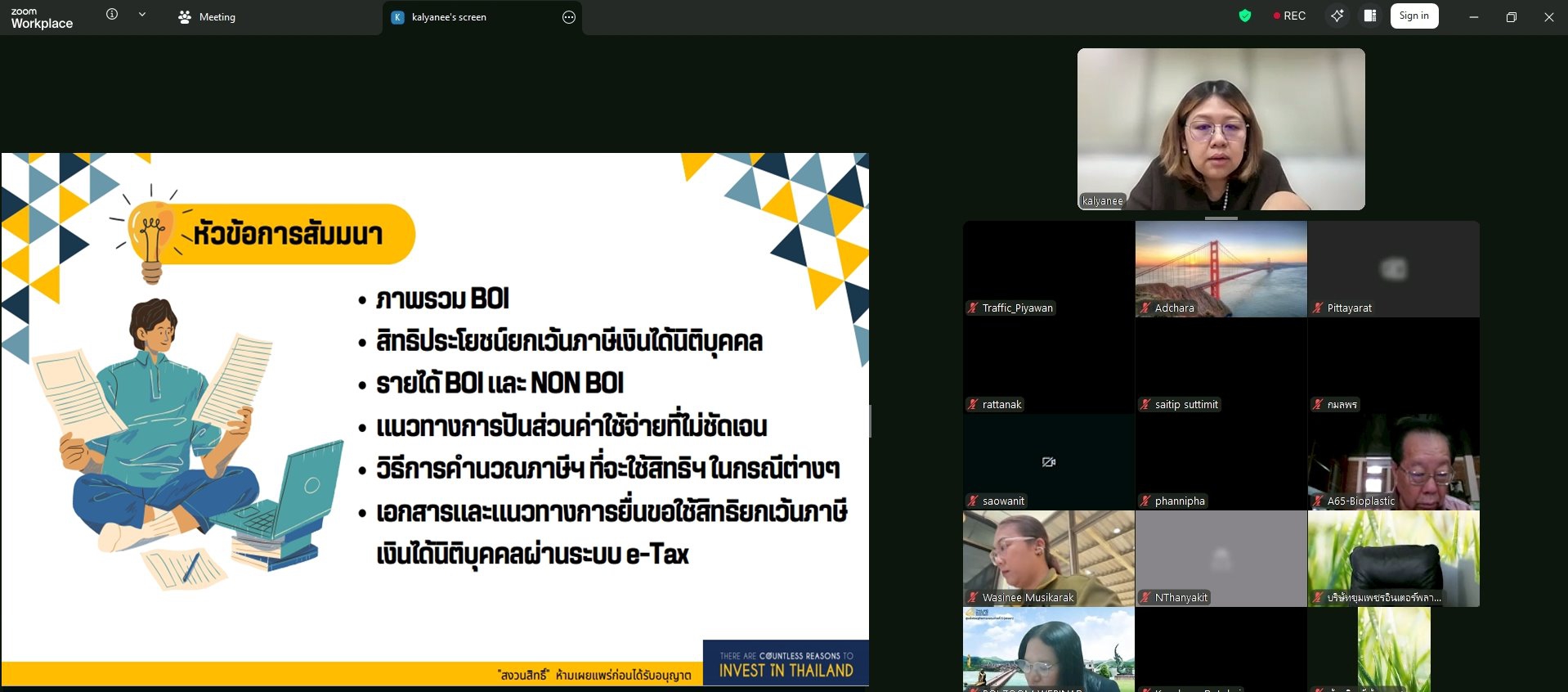Open the meeting information icon

coord(112,15)
